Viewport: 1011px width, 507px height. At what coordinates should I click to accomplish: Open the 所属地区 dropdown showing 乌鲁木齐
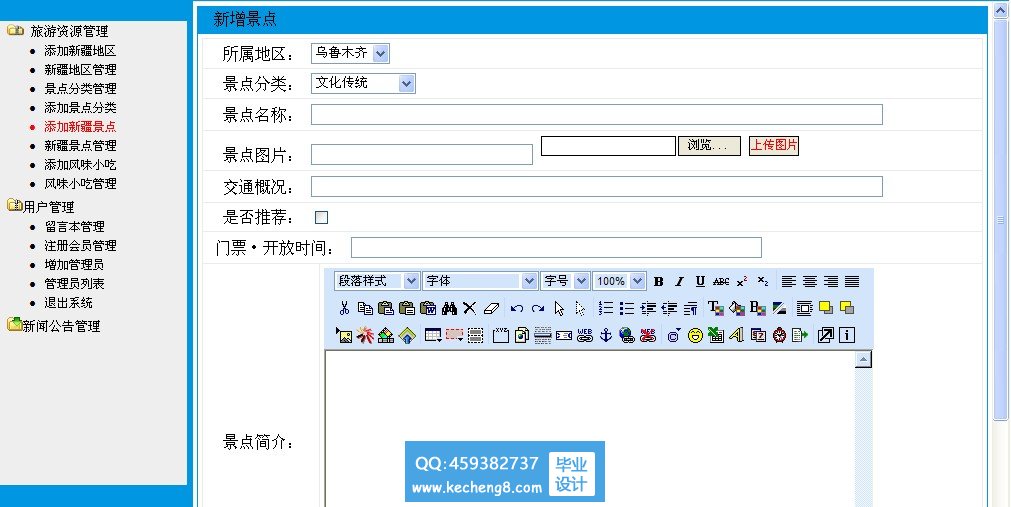click(350, 53)
